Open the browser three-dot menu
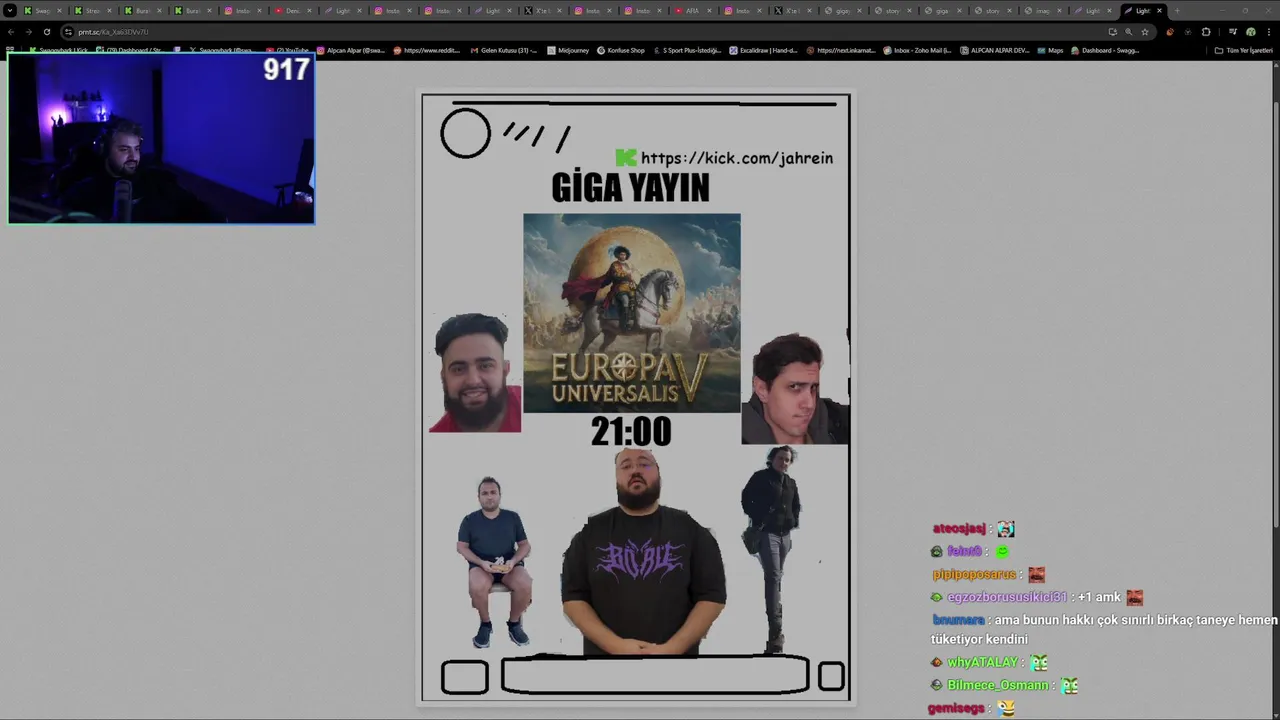 point(1268,32)
